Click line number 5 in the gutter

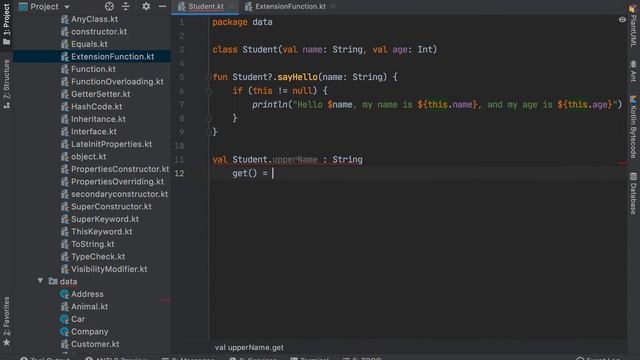click(182, 77)
